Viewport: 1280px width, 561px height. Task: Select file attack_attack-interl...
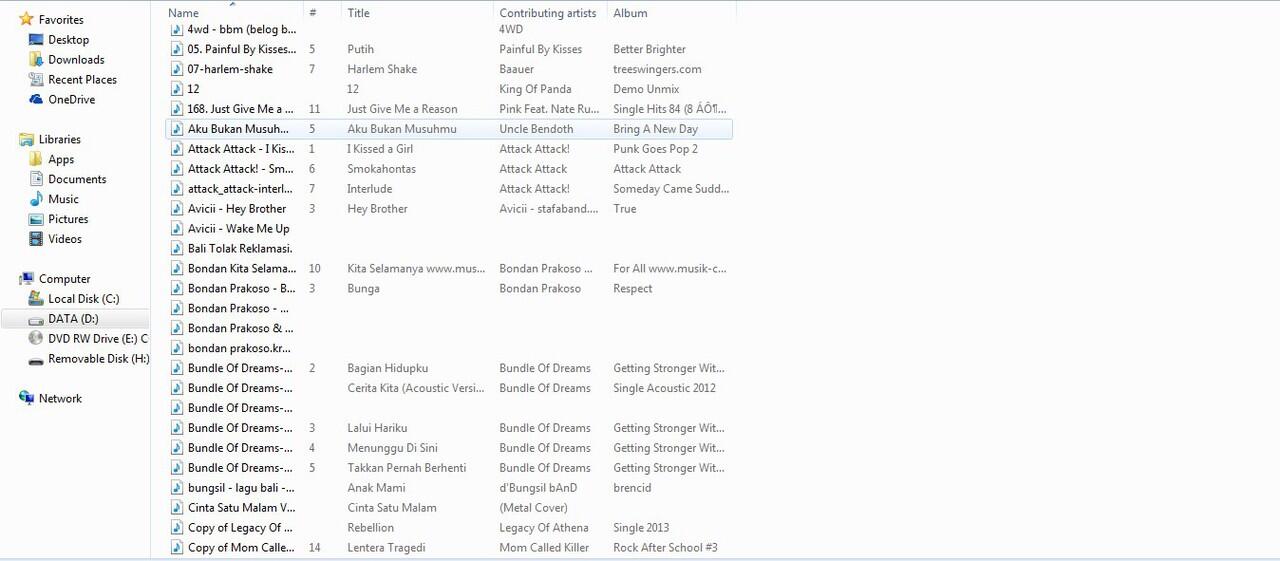[240, 189]
